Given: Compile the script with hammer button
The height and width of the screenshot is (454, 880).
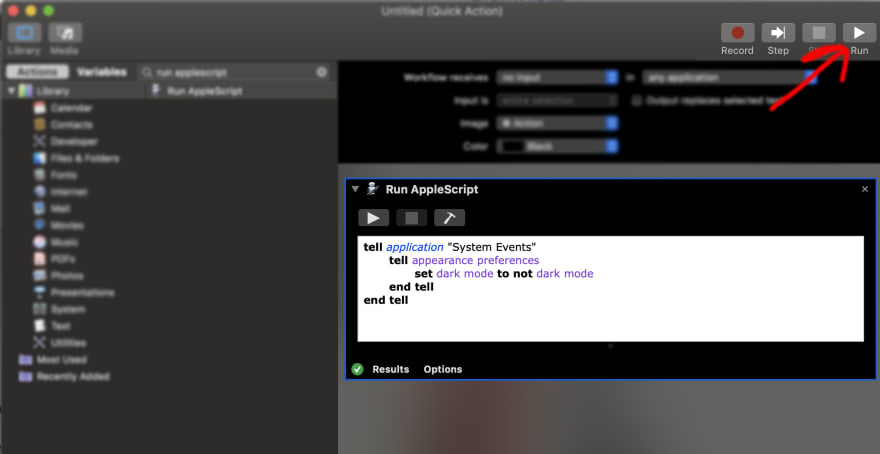Looking at the screenshot, I should point(449,218).
